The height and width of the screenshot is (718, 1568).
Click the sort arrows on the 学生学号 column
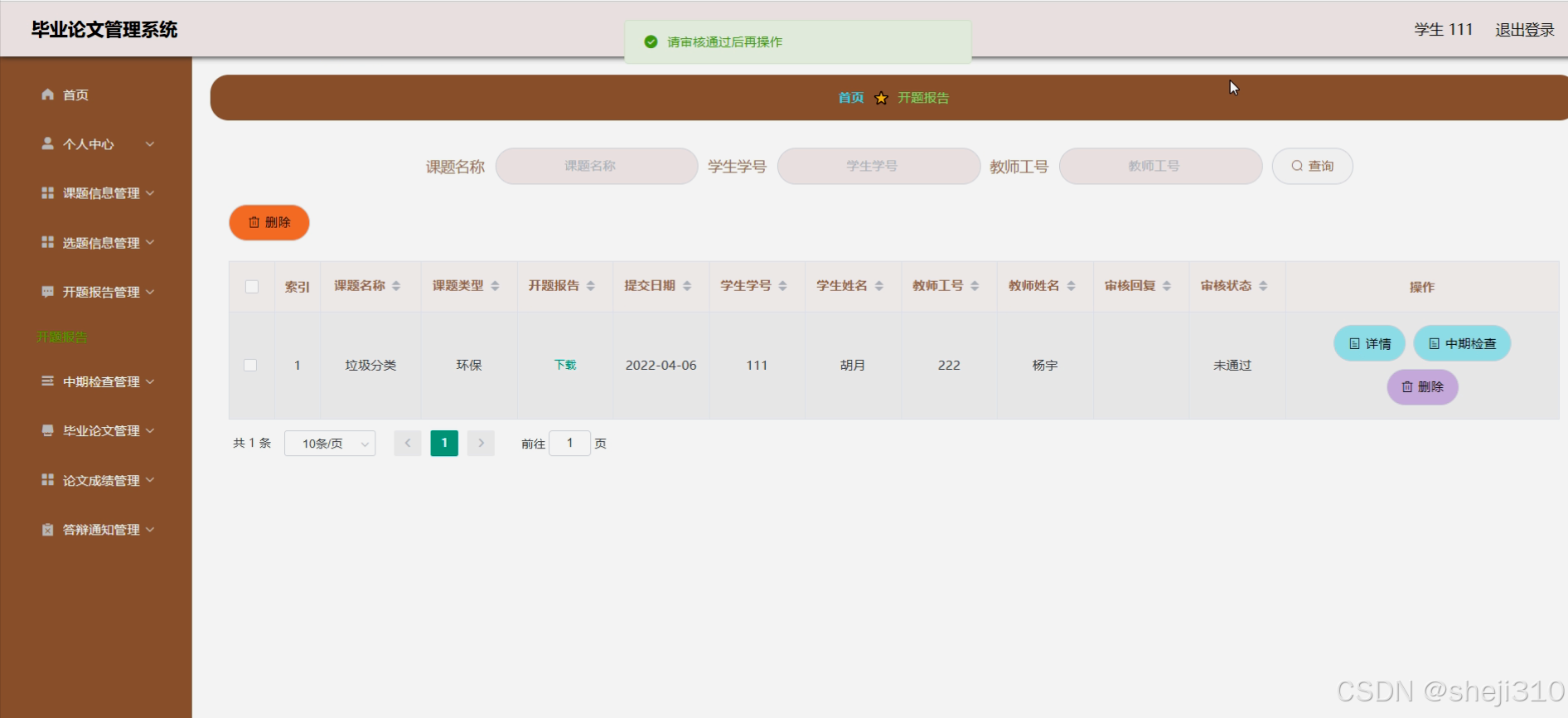(782, 286)
